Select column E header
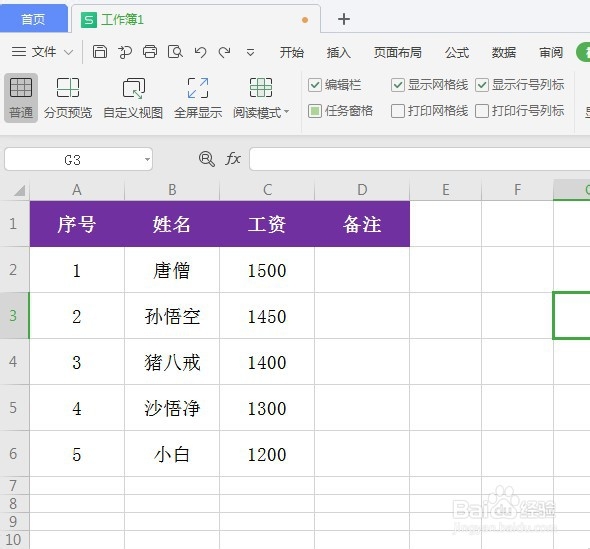Viewport: 590px width, 549px height. point(446,190)
